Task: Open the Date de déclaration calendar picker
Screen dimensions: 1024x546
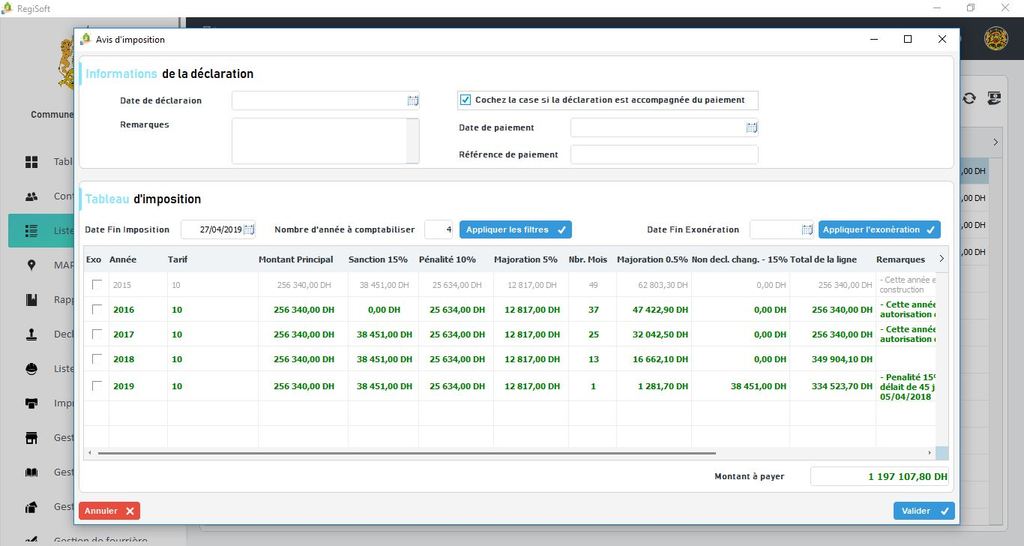Action: [413, 101]
